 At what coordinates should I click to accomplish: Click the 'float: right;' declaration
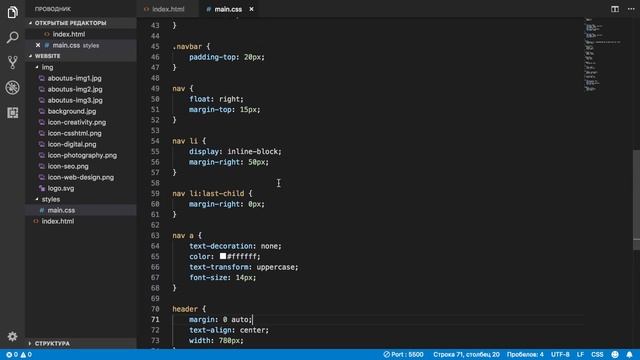[x=216, y=99]
